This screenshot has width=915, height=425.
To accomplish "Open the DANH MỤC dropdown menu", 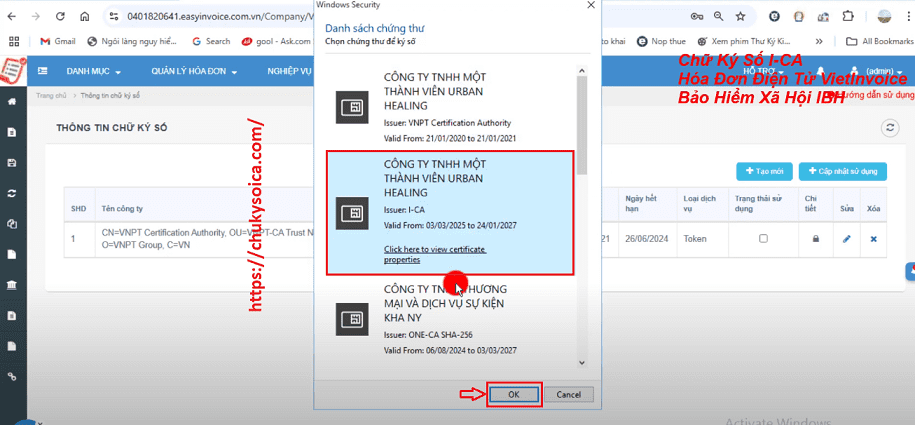I will [x=93, y=72].
